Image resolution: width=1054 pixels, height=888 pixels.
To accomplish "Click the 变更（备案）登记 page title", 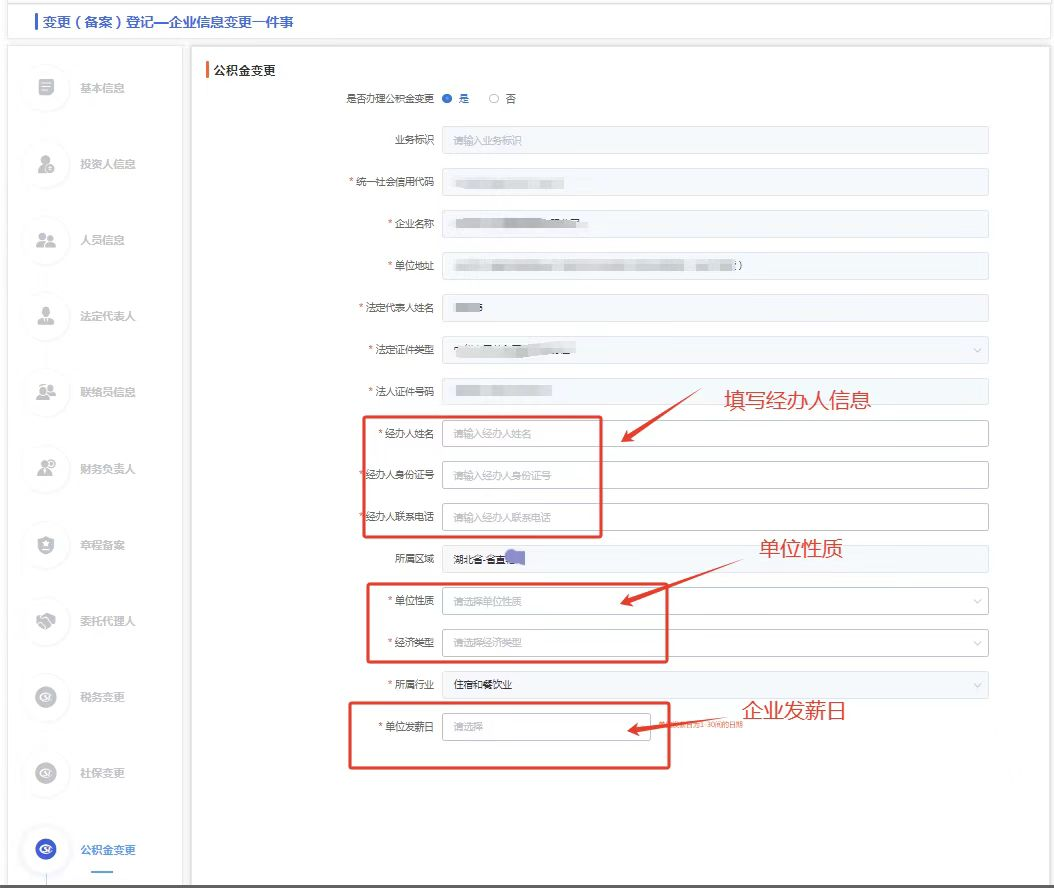I will [168, 22].
